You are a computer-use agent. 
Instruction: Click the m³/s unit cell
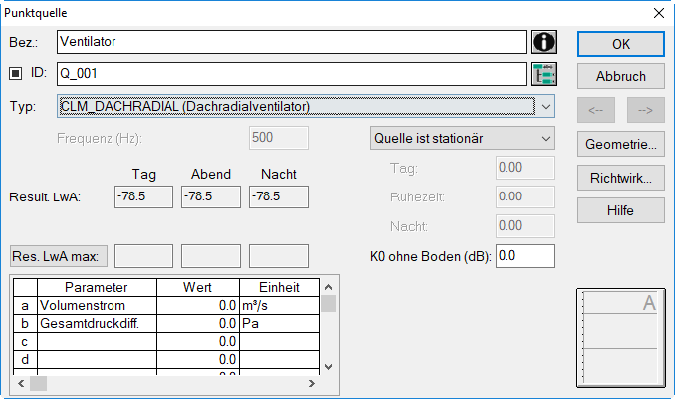[x=279, y=306]
